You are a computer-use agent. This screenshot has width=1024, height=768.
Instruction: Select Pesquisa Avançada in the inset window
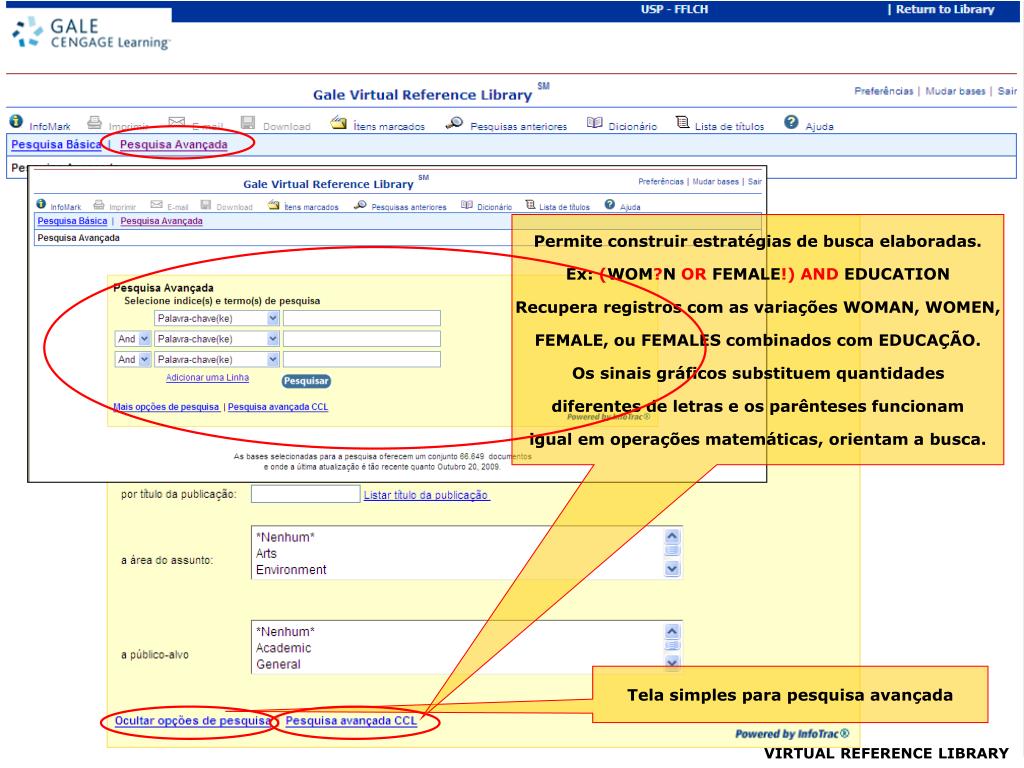(161, 221)
